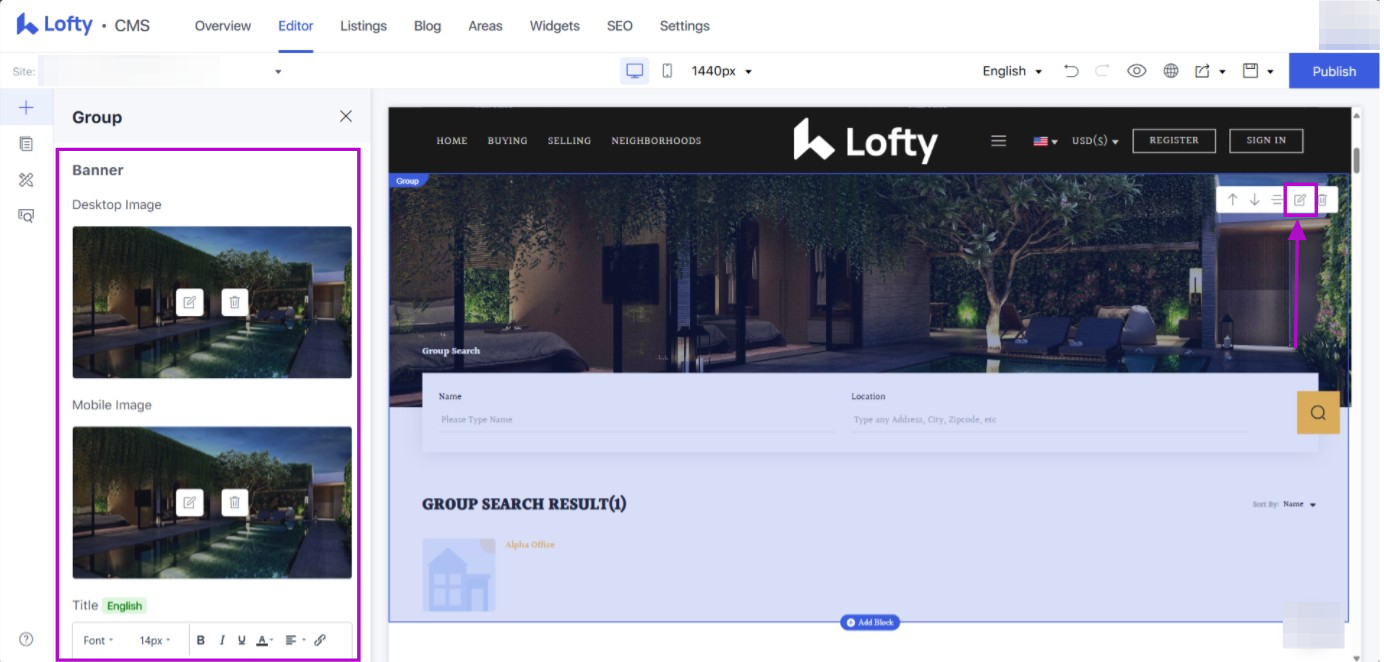The image size is (1384, 662).
Task: Open the Font dropdown in the Title editor
Action: click(x=98, y=640)
